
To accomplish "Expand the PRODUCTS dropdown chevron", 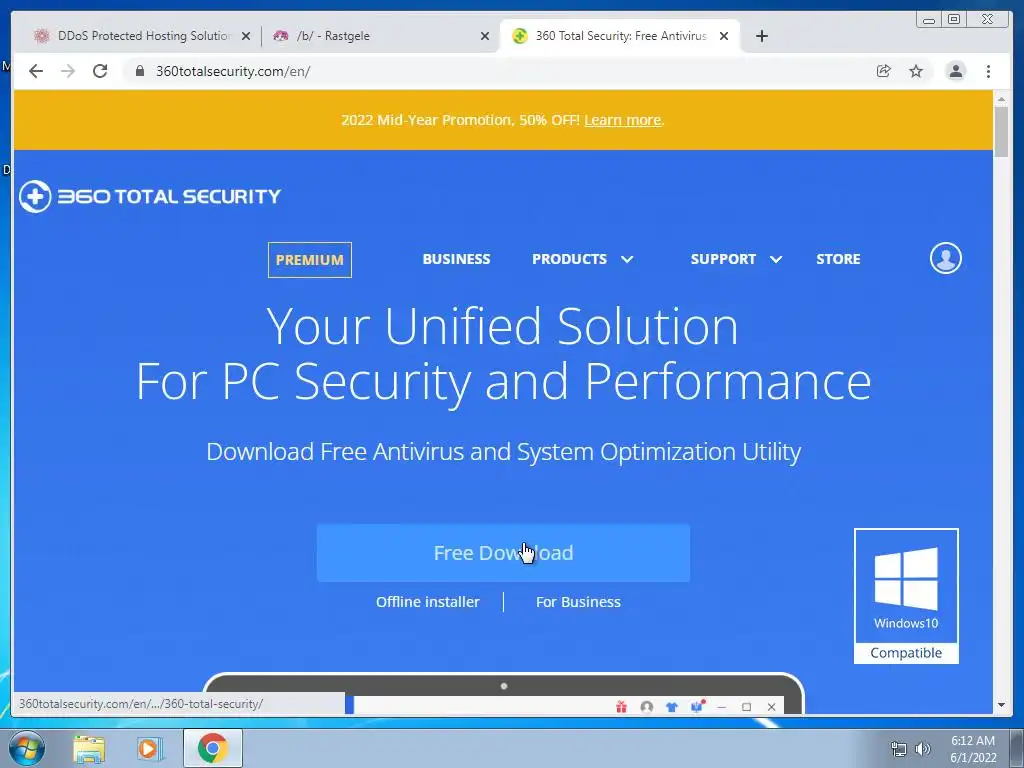I will pos(627,259).
